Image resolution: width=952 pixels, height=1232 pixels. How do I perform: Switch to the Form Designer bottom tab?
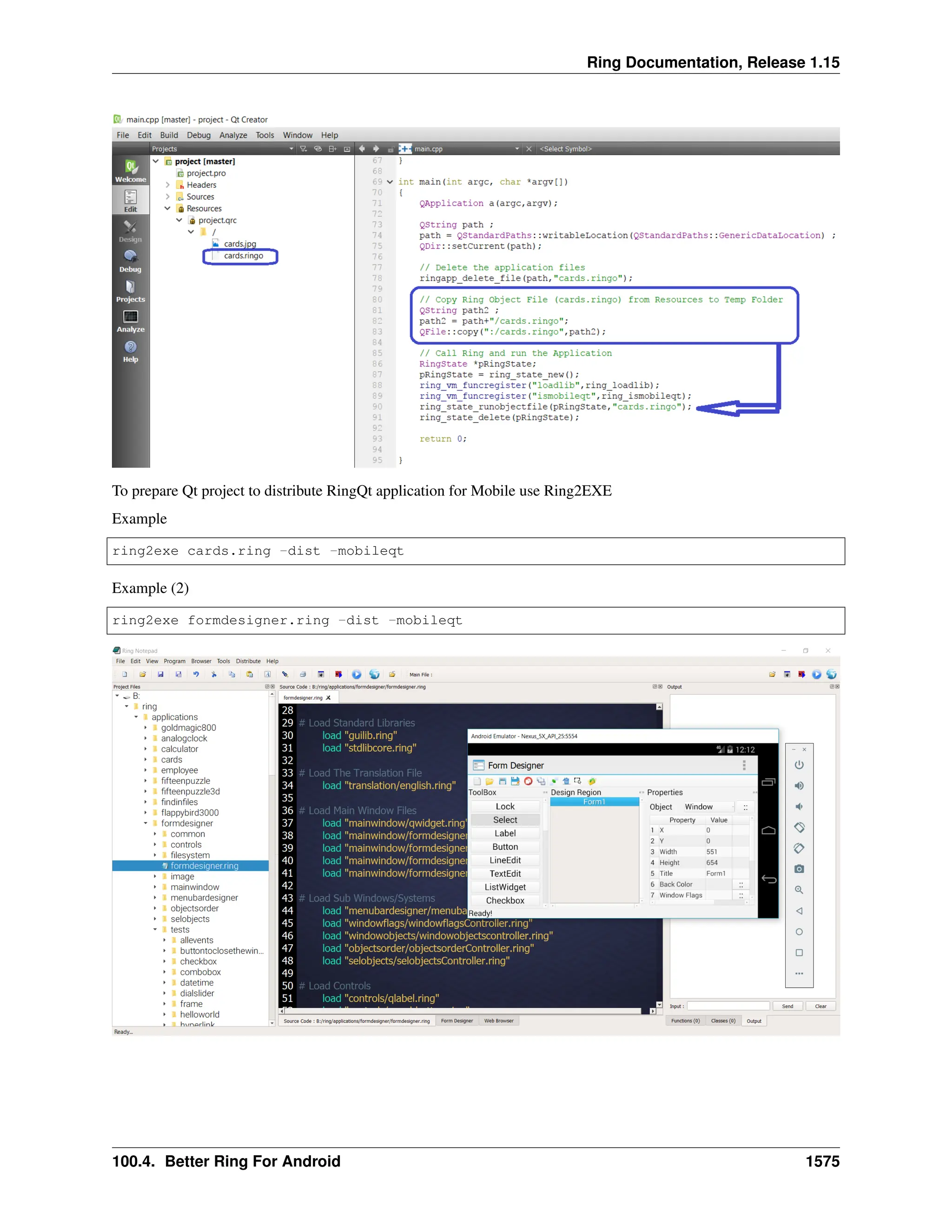[457, 1021]
